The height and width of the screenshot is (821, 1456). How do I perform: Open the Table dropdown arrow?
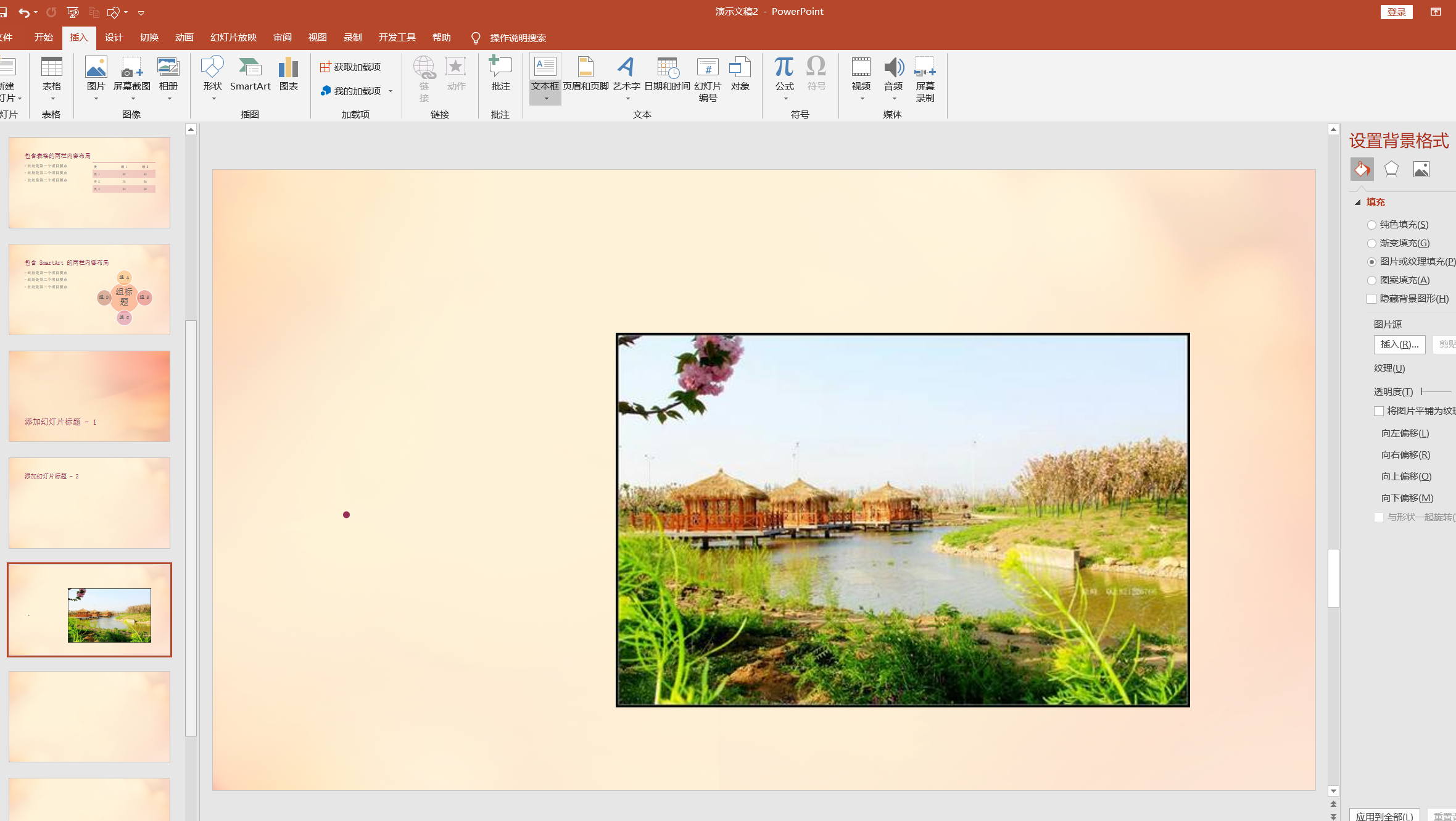pyautogui.click(x=52, y=99)
